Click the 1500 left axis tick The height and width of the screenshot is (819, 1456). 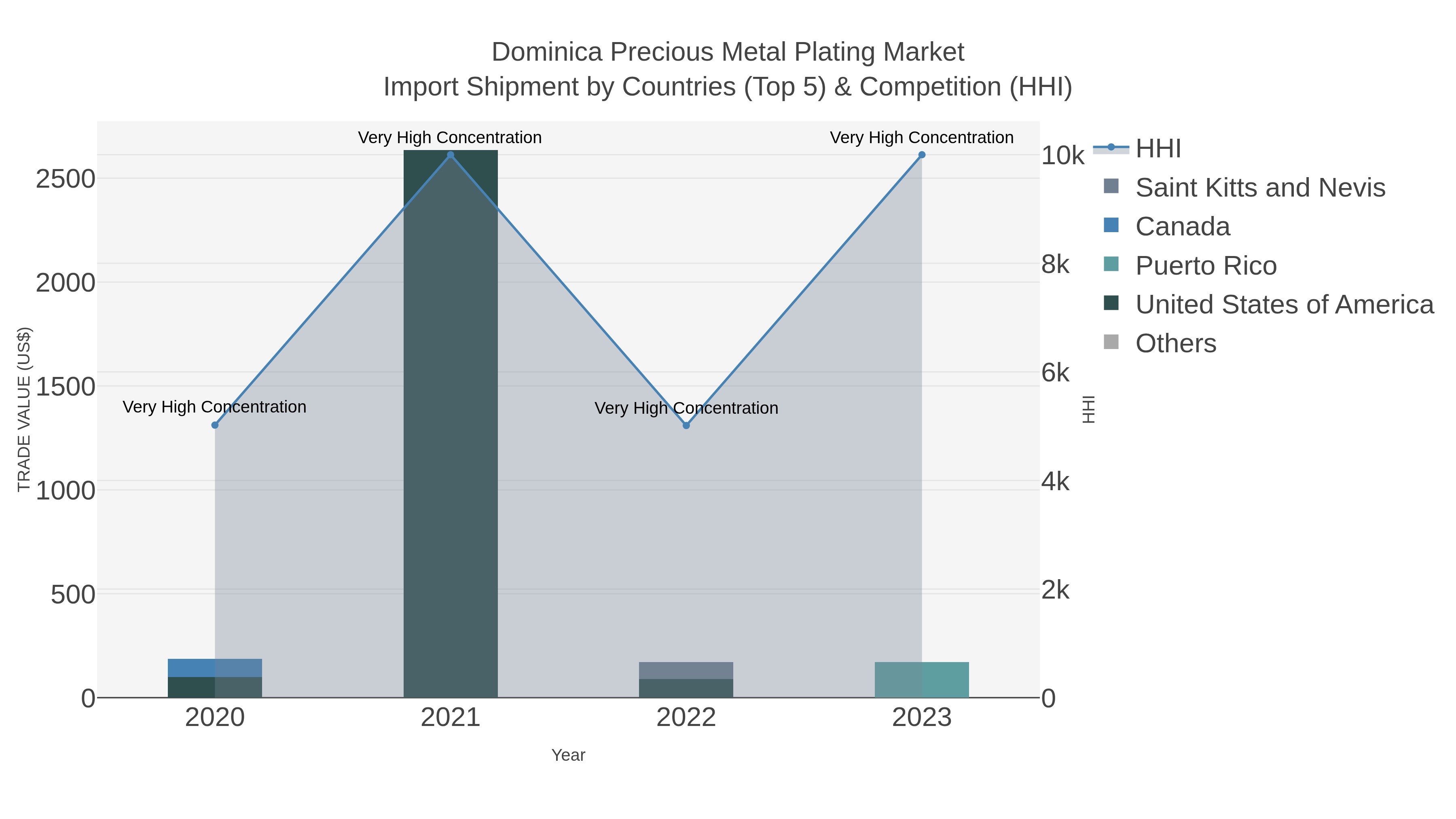pyautogui.click(x=66, y=387)
